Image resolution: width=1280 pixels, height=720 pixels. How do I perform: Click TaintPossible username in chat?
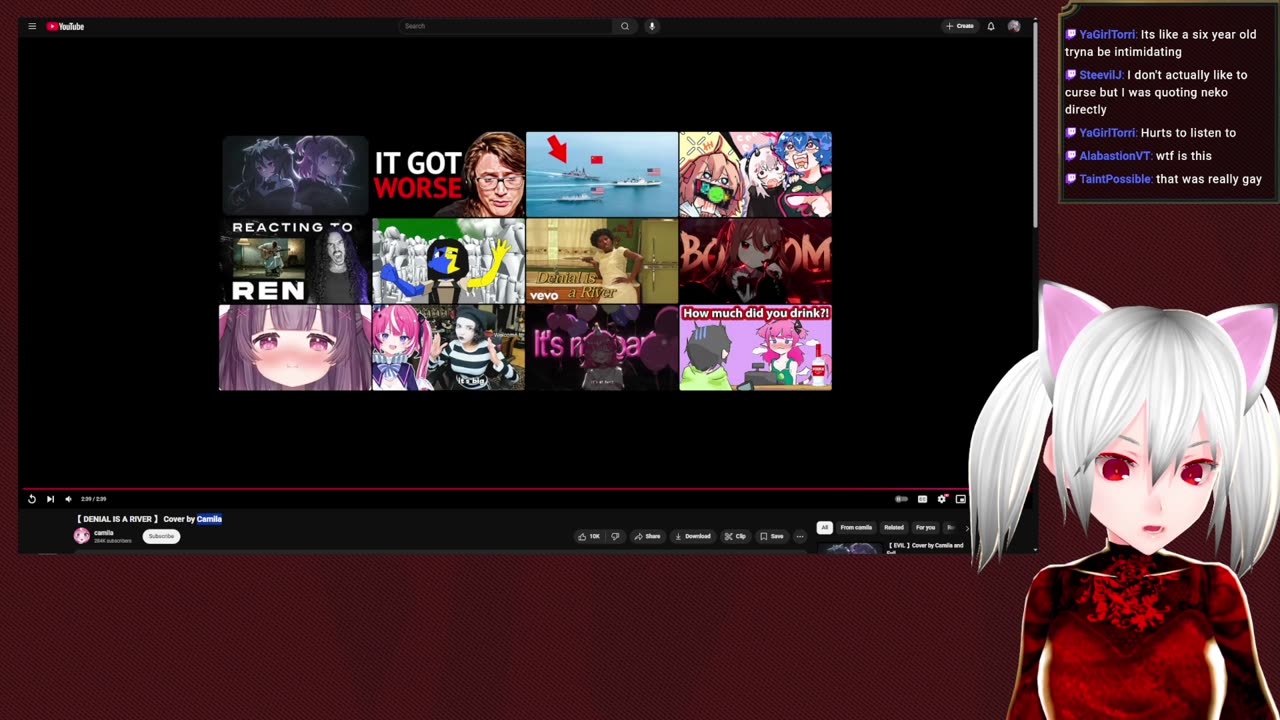1115,179
